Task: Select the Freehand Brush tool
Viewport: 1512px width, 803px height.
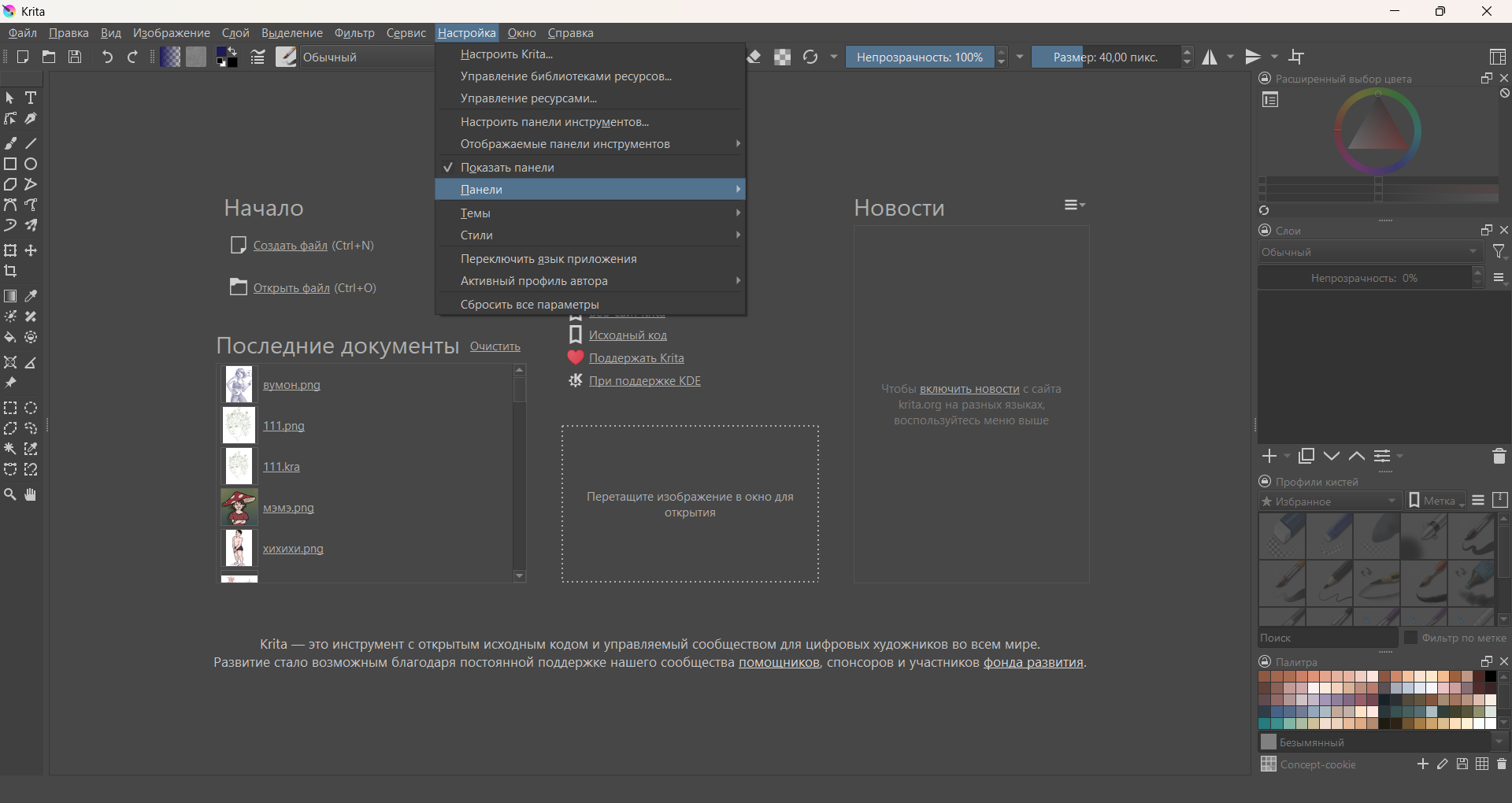Action: (10, 143)
